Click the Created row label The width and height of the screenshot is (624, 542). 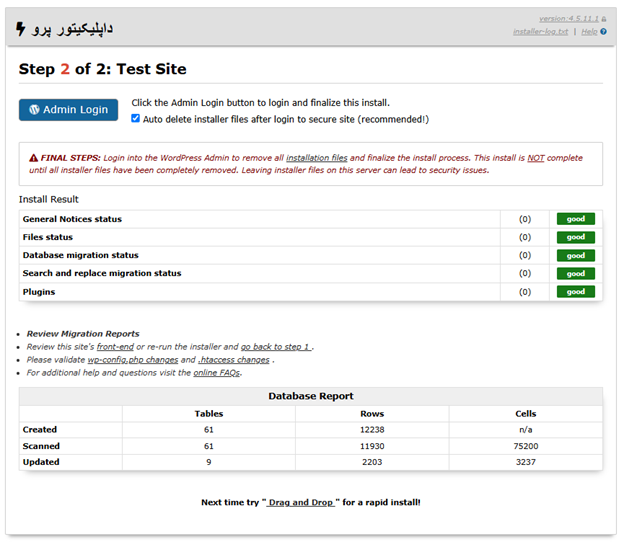tap(40, 430)
